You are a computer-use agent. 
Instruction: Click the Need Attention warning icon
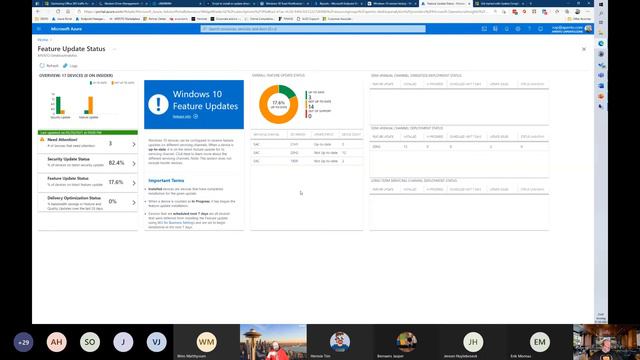point(42,140)
